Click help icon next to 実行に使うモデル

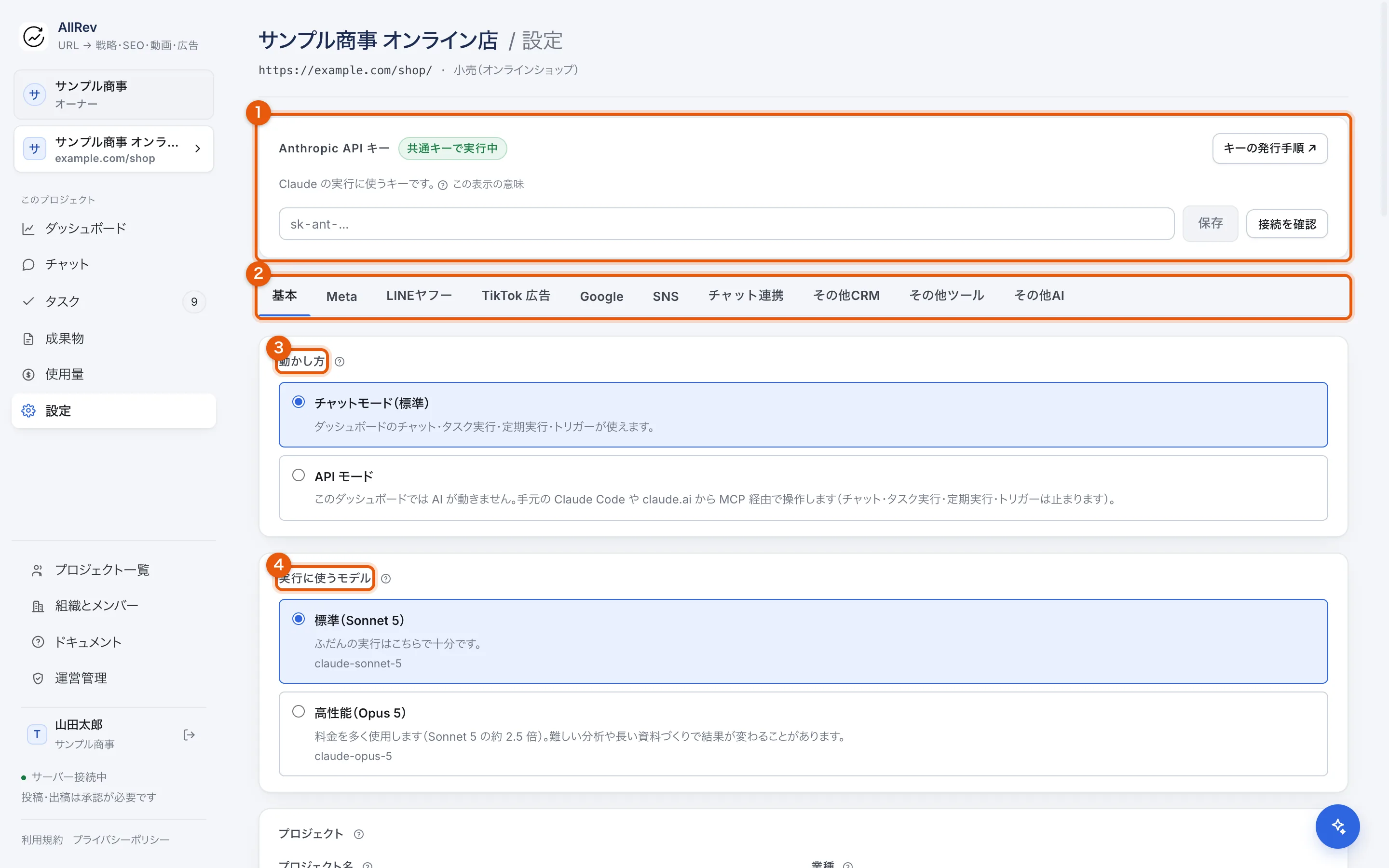[x=386, y=579]
